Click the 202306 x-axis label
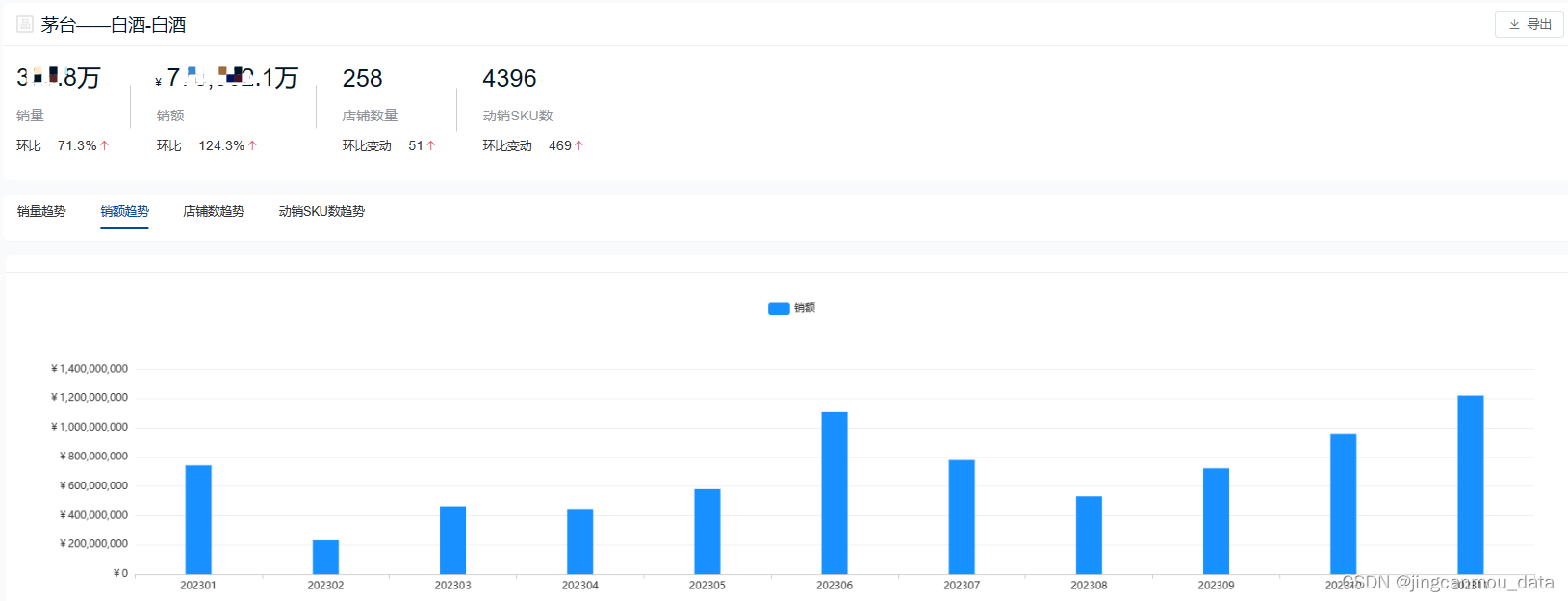The width and height of the screenshot is (1568, 601). 835,586
